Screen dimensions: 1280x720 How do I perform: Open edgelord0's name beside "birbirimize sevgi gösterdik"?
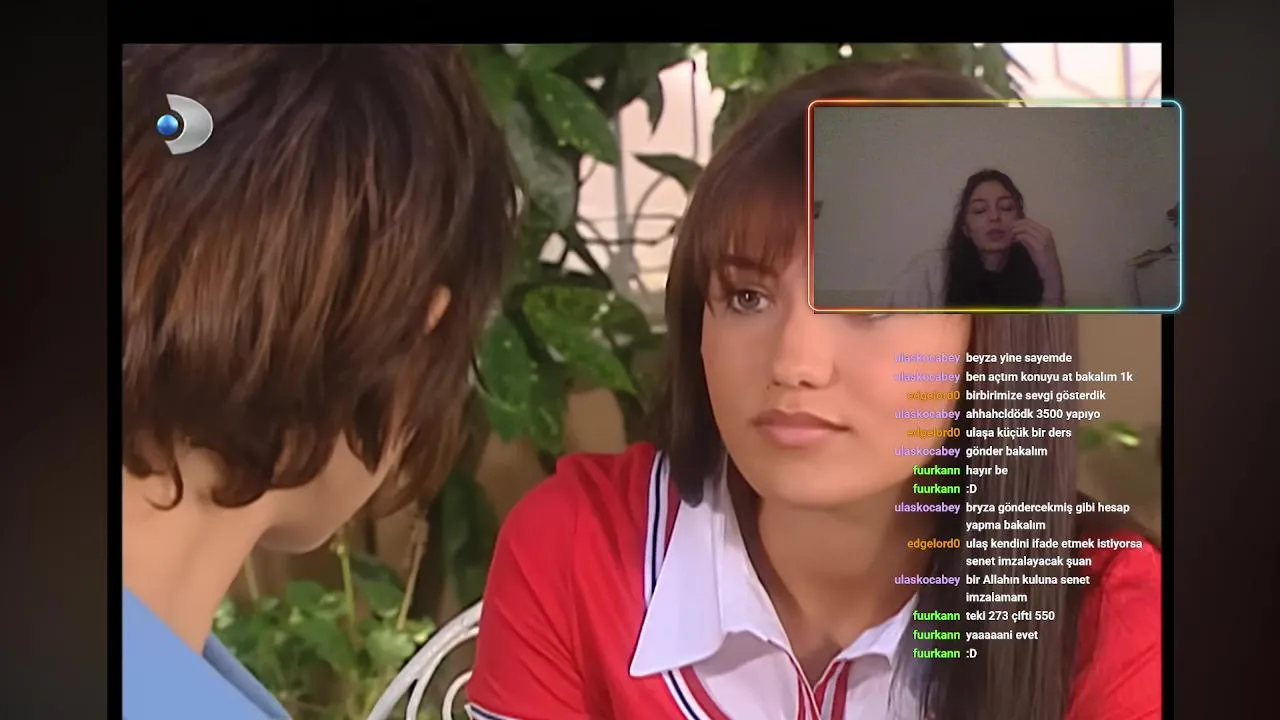(933, 395)
